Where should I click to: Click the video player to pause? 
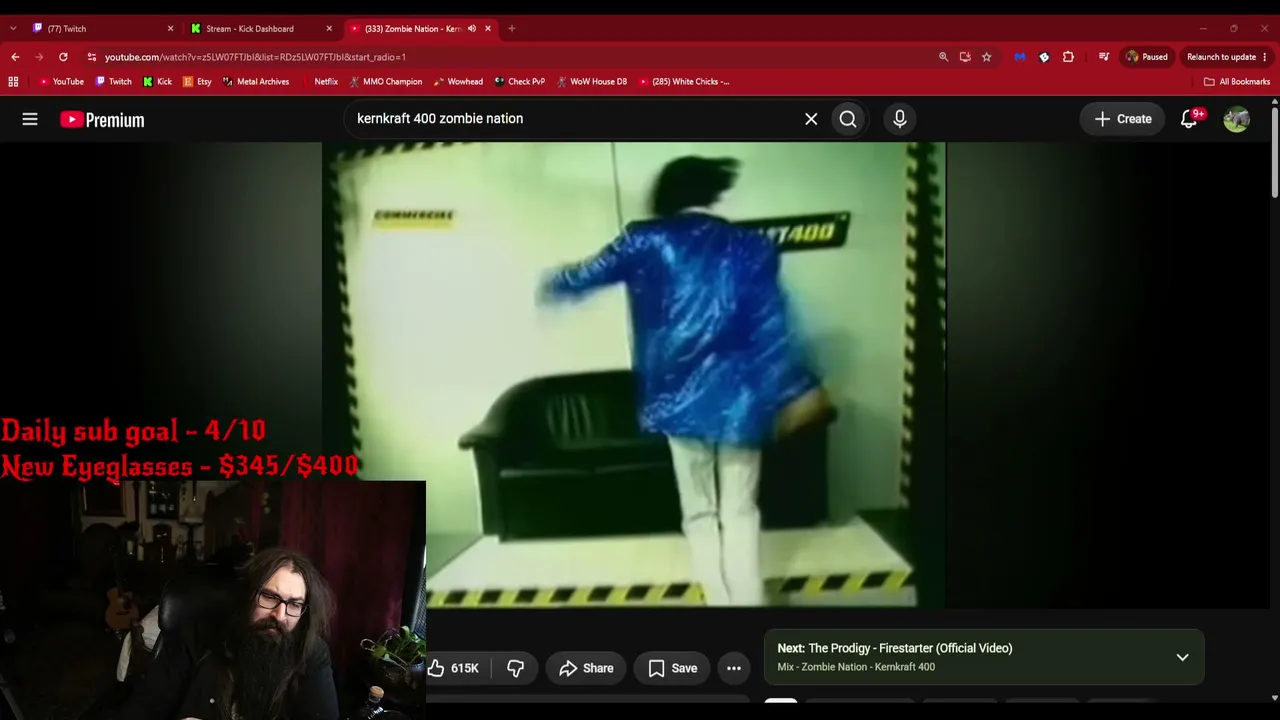click(634, 375)
